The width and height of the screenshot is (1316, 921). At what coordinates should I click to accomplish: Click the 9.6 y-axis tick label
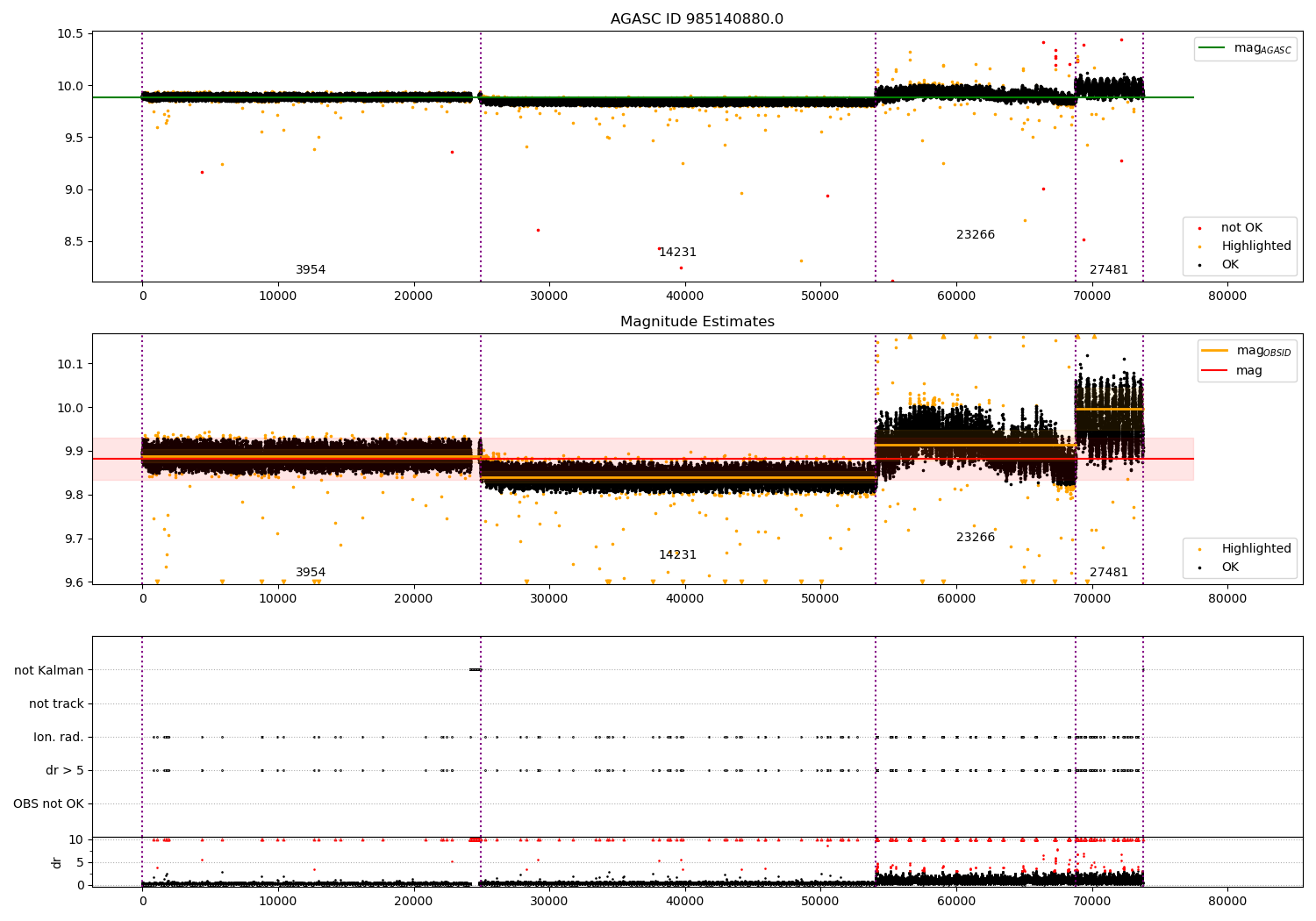point(74,582)
